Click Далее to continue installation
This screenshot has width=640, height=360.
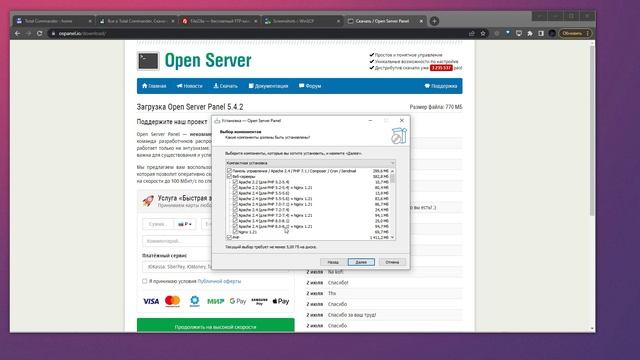361,262
